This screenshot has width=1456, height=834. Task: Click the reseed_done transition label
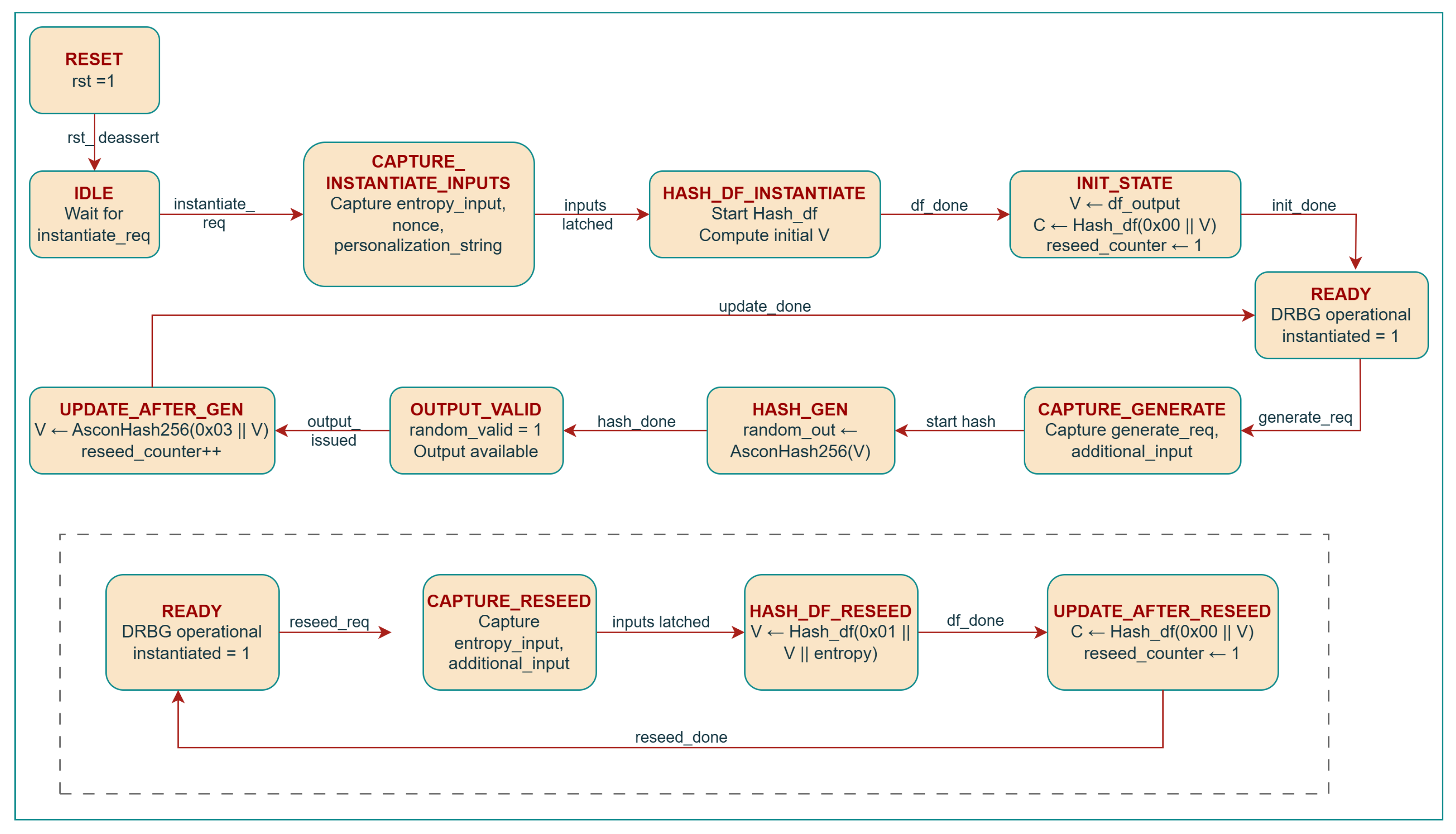point(681,737)
